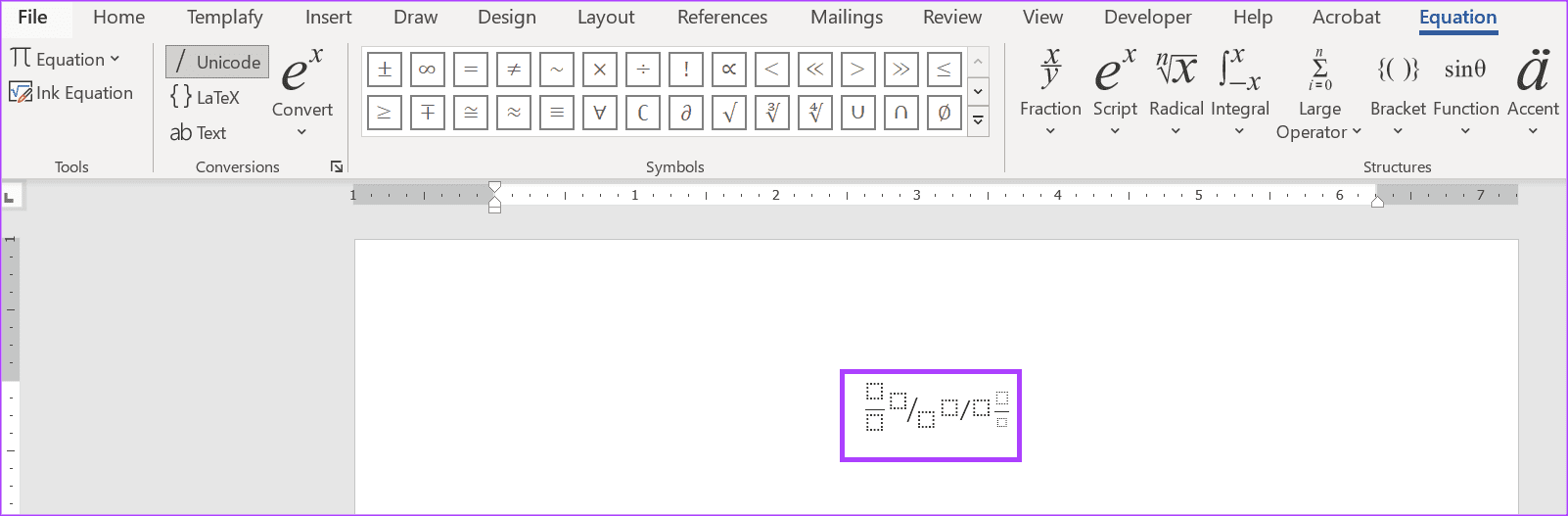The width and height of the screenshot is (1568, 516).
Task: Switch to the Home tab
Action: [x=119, y=17]
